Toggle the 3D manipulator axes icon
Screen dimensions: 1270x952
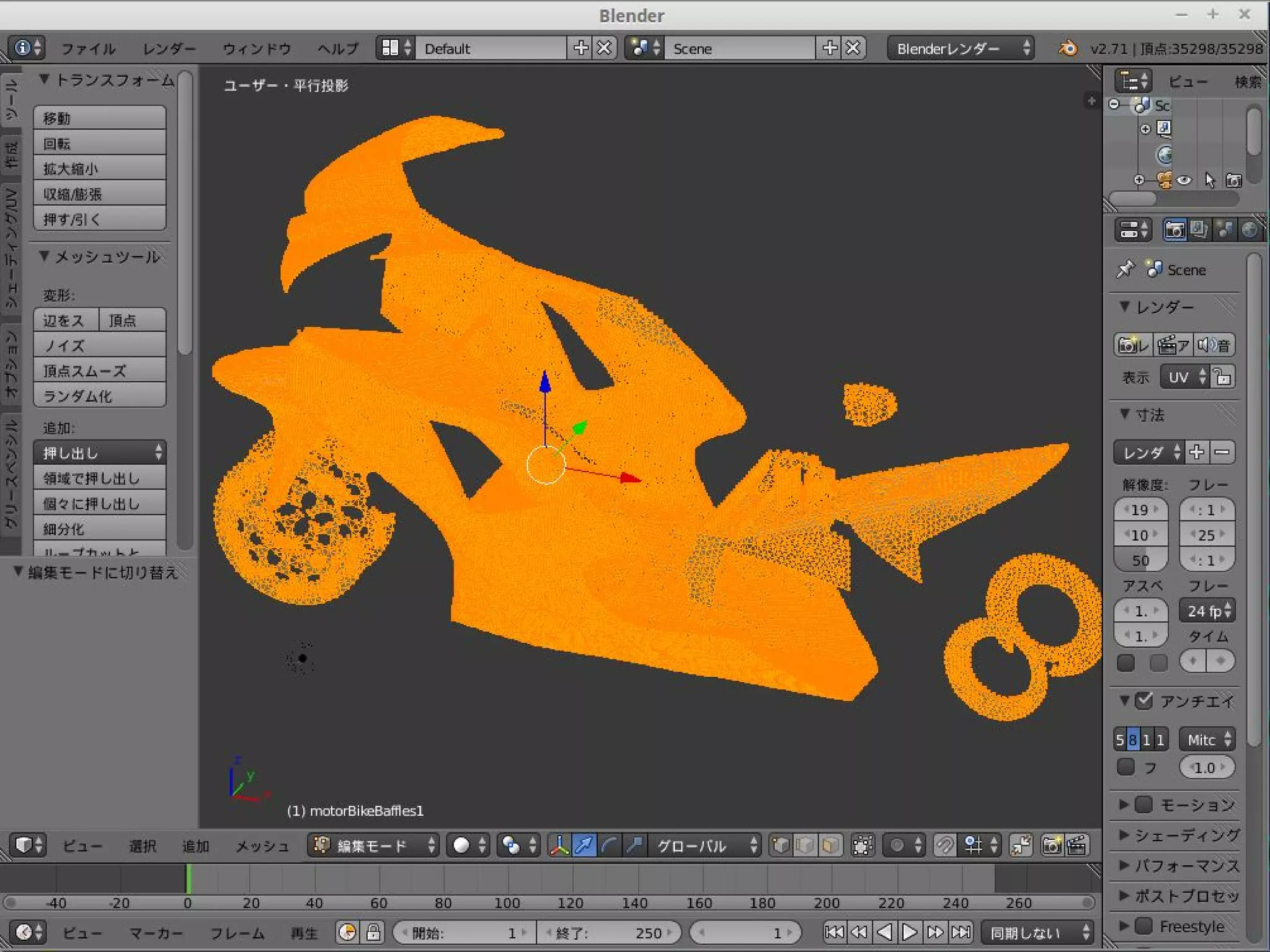coord(559,845)
